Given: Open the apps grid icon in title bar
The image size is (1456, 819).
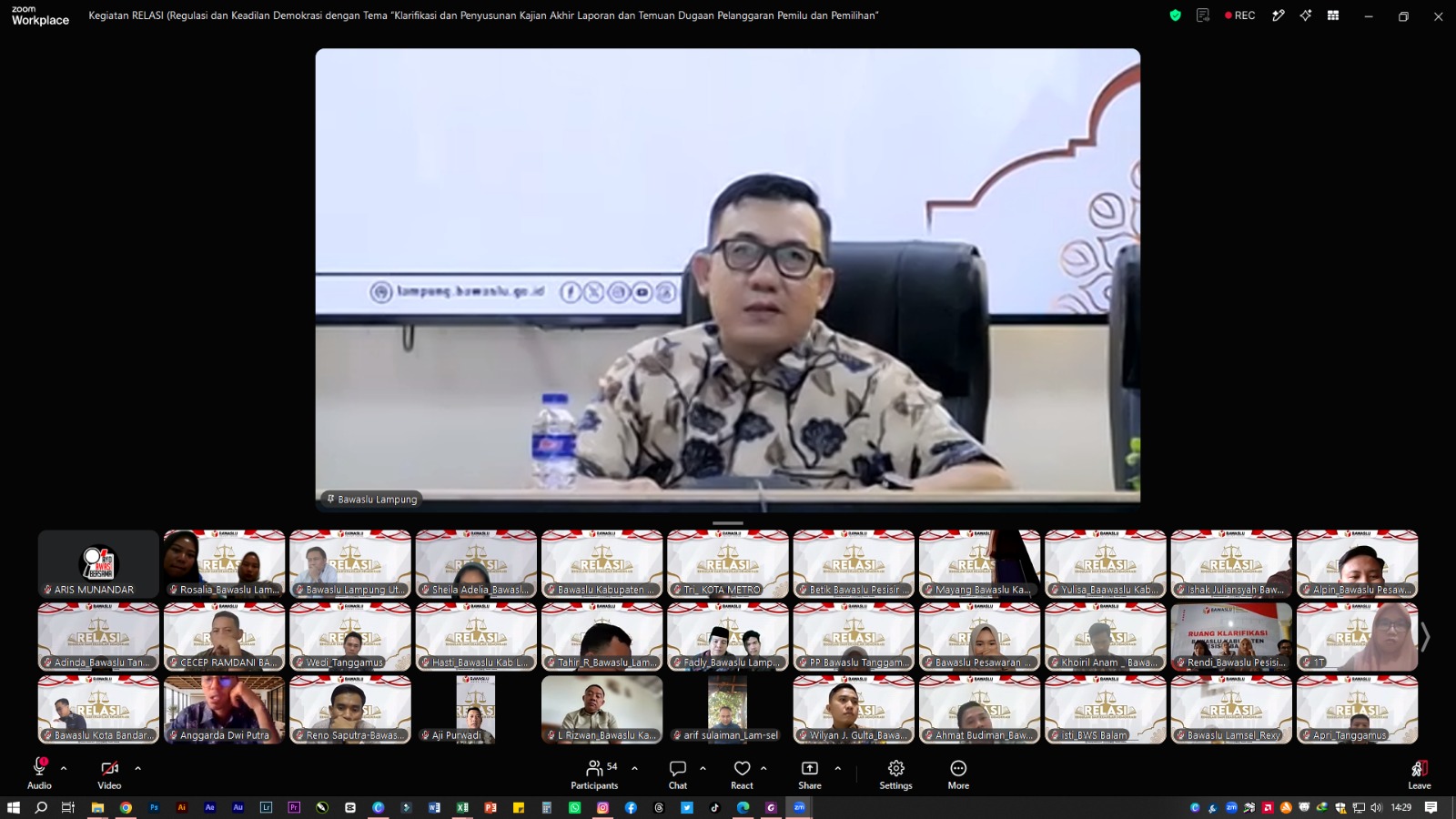Looking at the screenshot, I should coord(1333,15).
